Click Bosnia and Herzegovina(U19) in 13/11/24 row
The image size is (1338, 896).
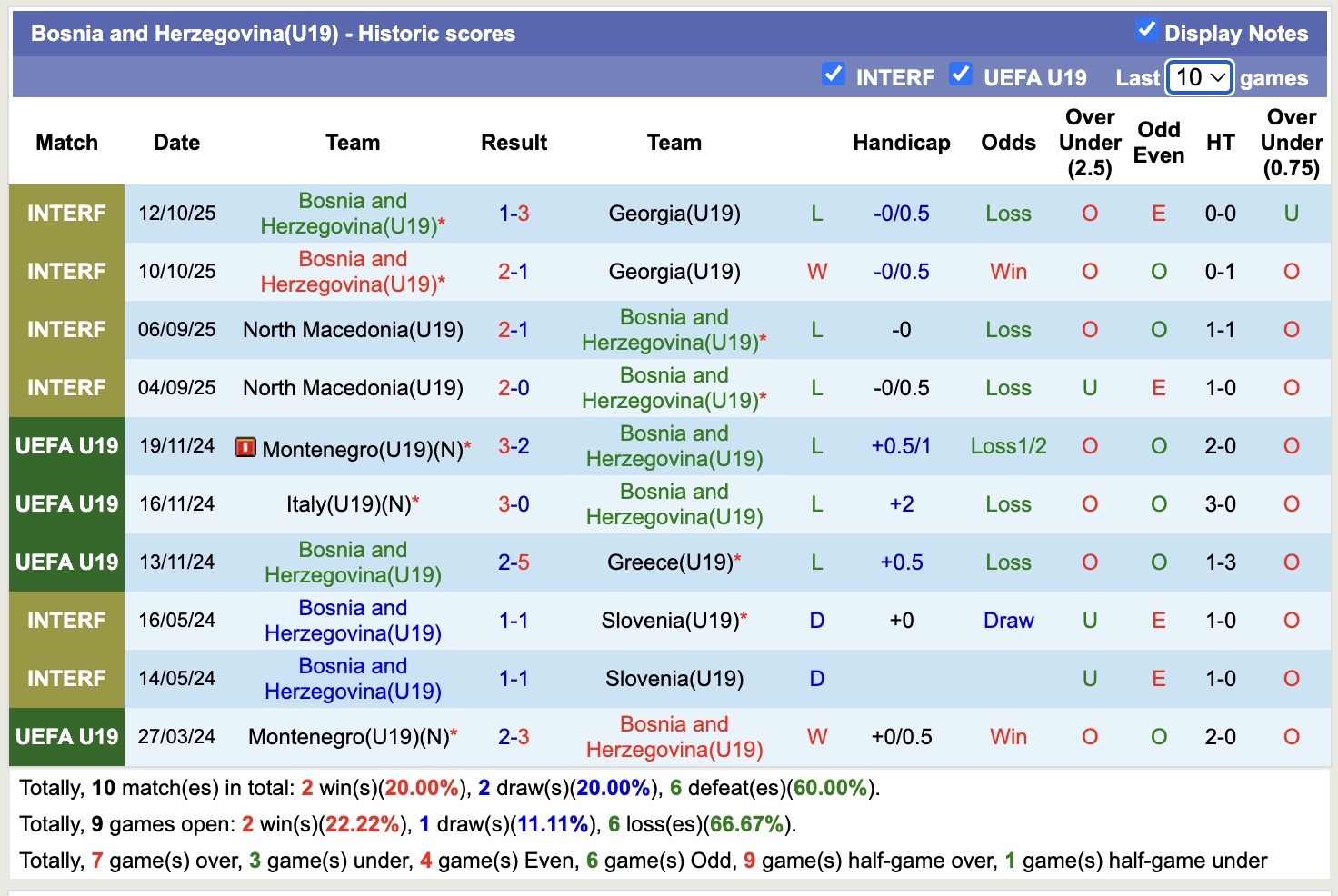[x=353, y=562]
